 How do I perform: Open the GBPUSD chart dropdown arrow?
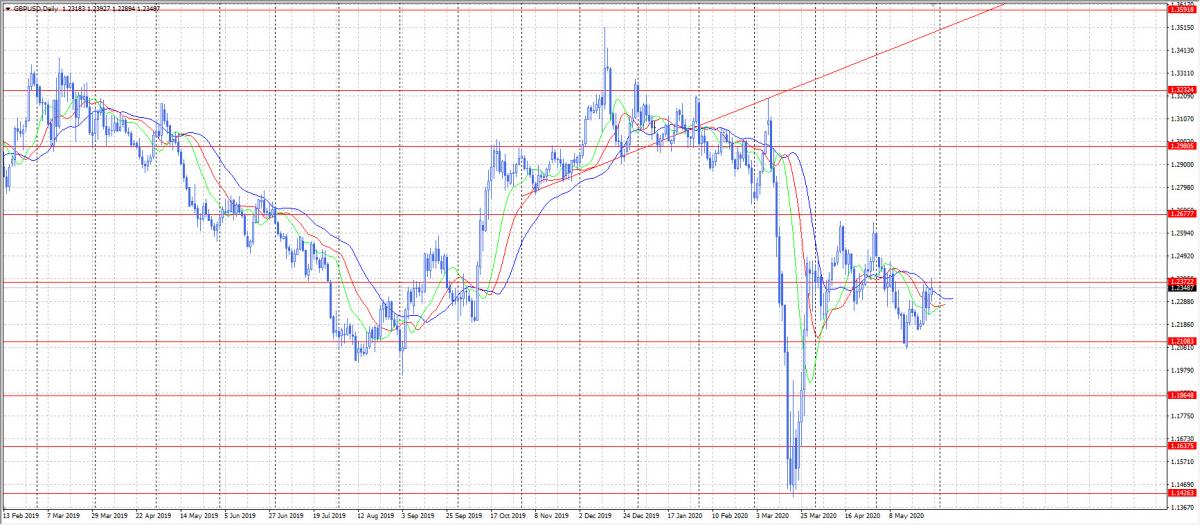pyautogui.click(x=7, y=7)
